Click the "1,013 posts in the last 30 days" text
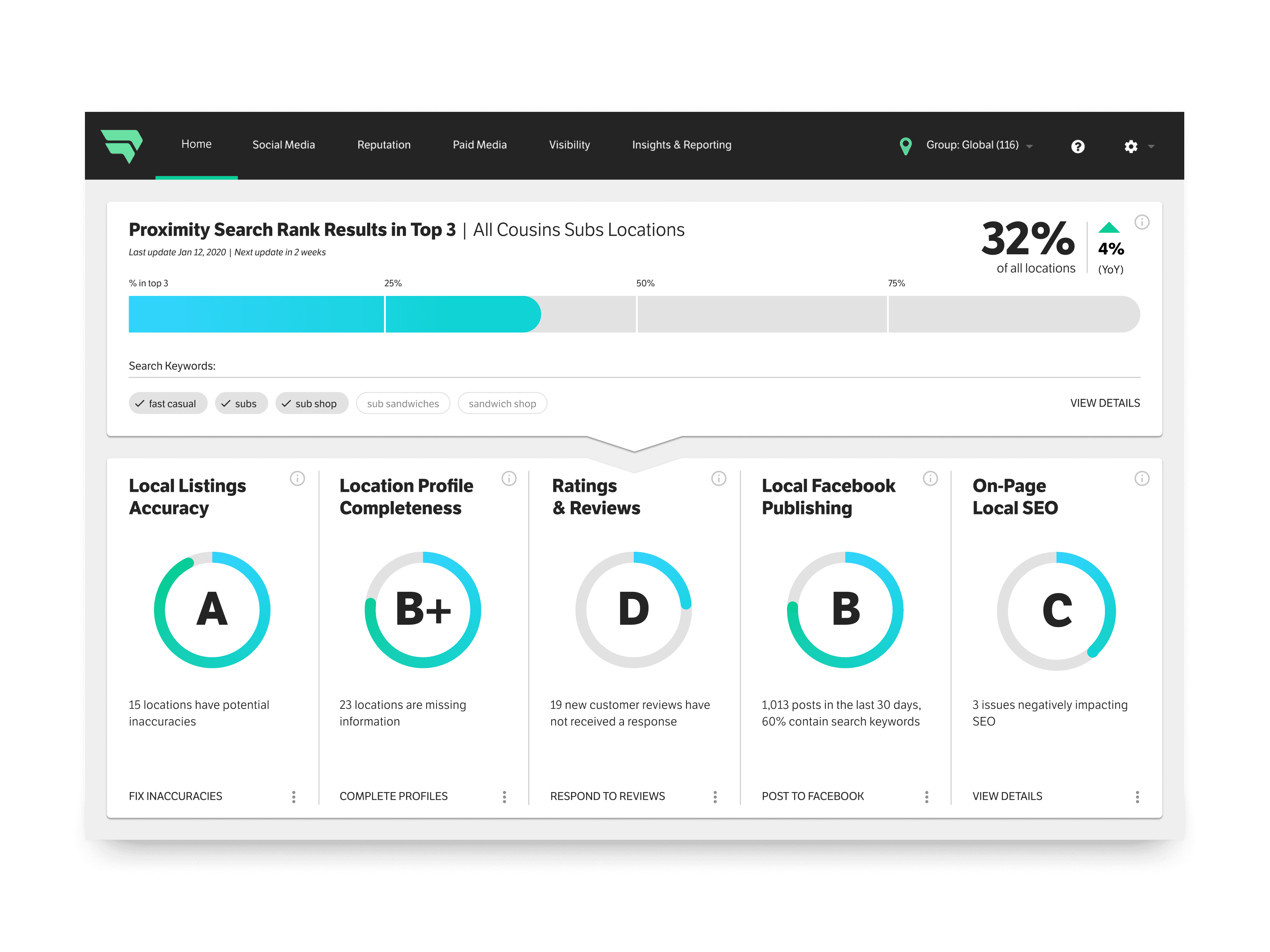Image resolution: width=1270 pixels, height=952 pixels. tap(841, 713)
